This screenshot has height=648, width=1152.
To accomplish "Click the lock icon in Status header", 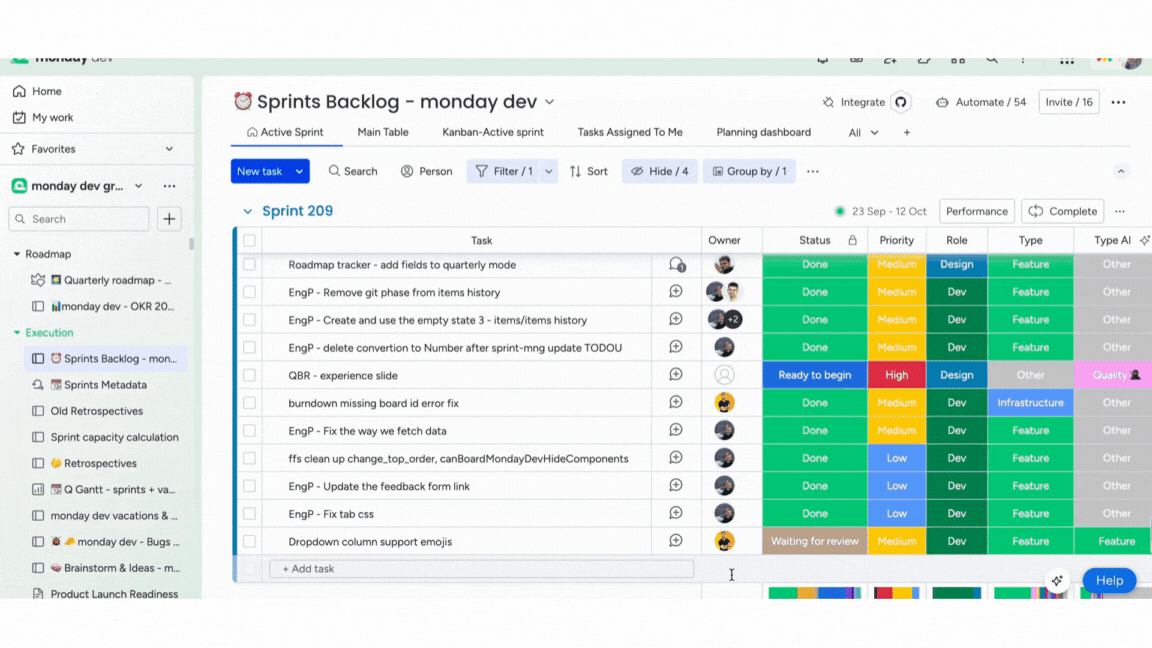I will coord(852,240).
